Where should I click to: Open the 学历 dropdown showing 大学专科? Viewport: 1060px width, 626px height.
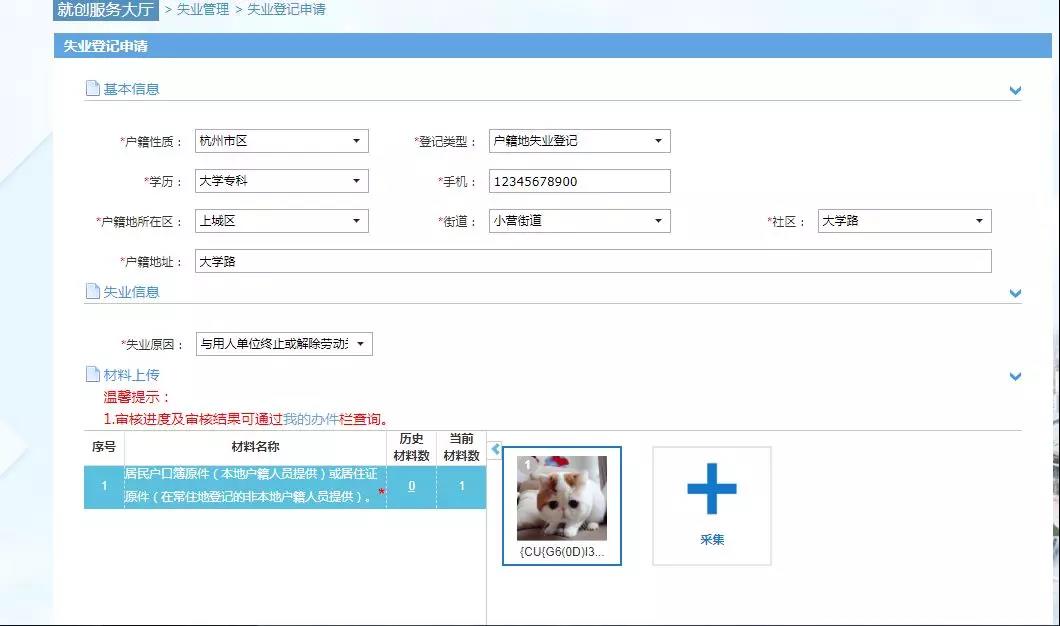(x=281, y=181)
